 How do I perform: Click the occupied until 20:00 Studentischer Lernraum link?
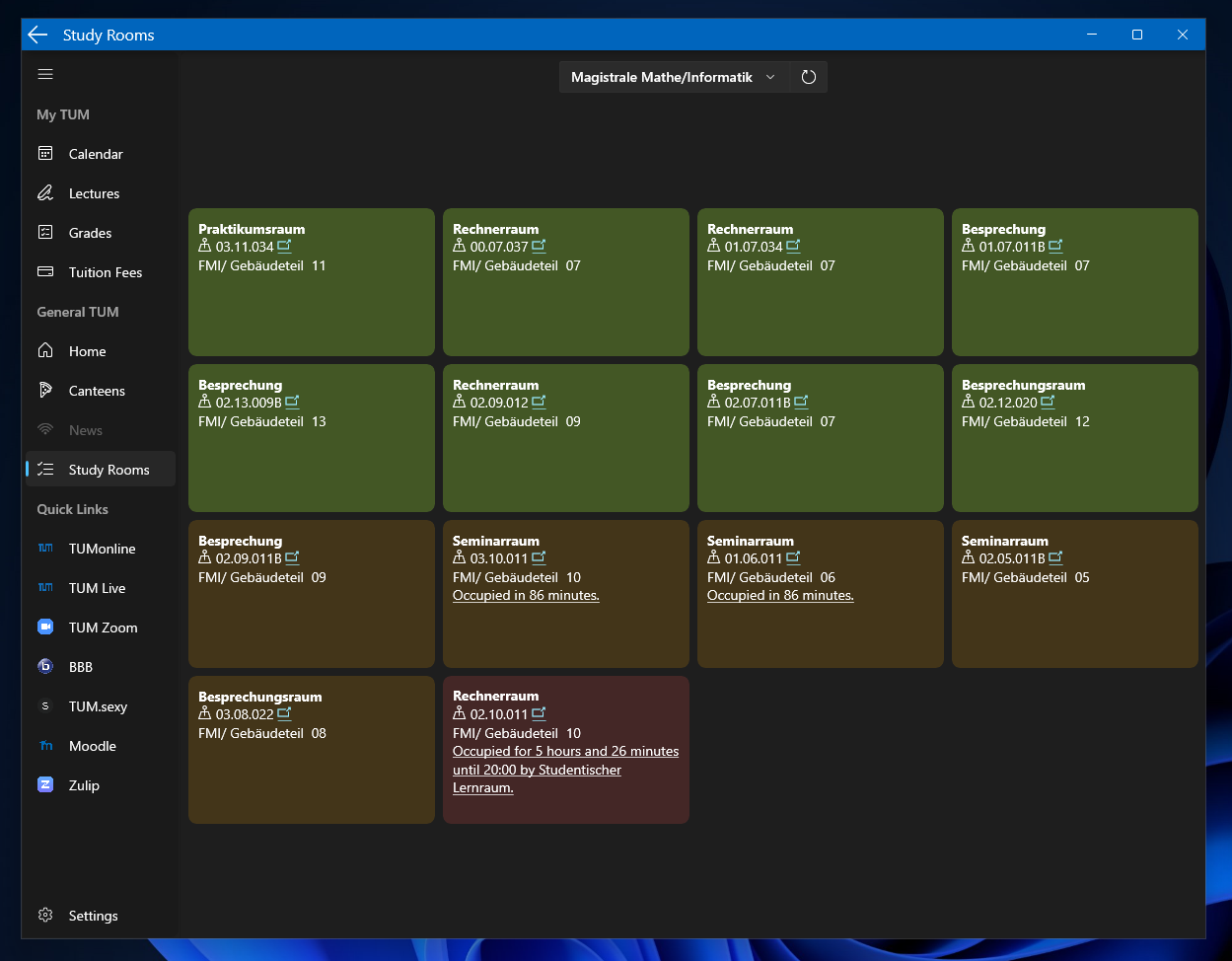[x=565, y=770]
